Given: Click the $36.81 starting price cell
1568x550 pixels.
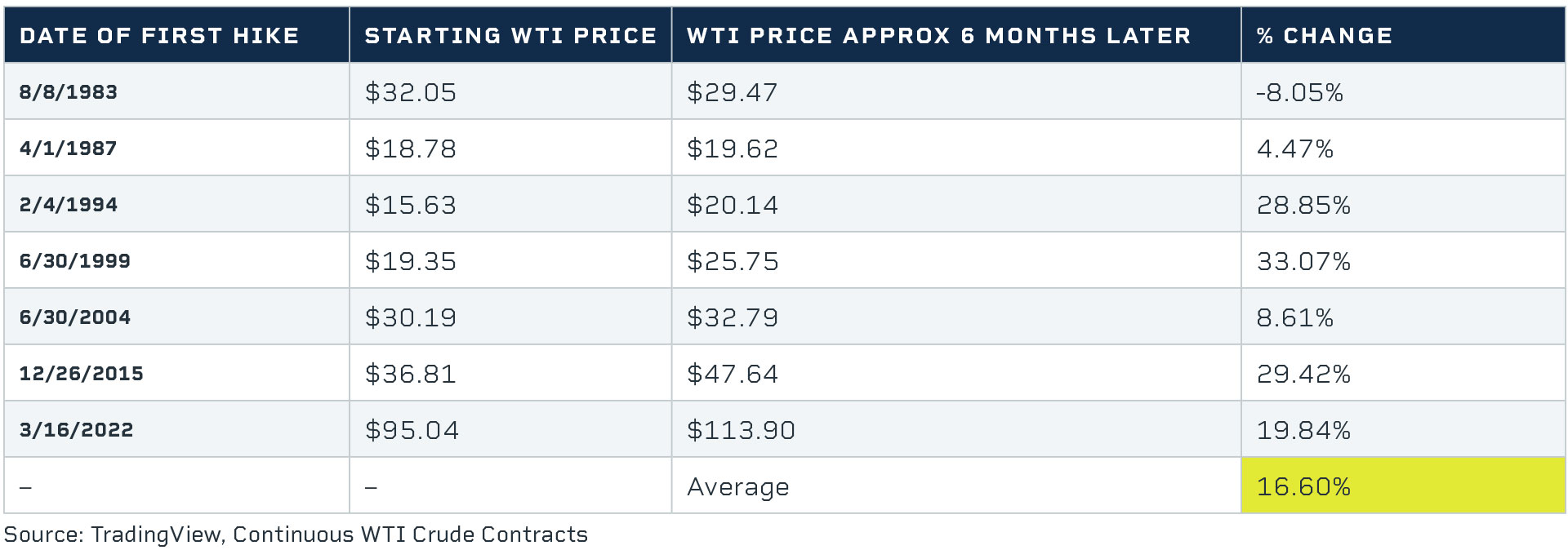Looking at the screenshot, I should click(410, 374).
